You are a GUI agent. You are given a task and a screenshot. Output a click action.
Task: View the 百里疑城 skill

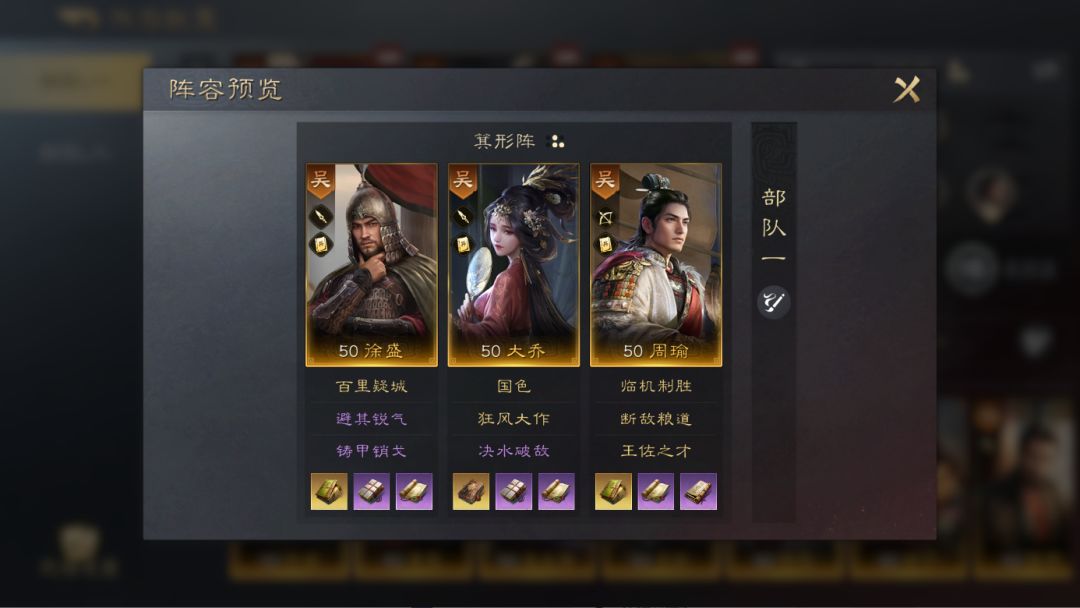[x=371, y=386]
